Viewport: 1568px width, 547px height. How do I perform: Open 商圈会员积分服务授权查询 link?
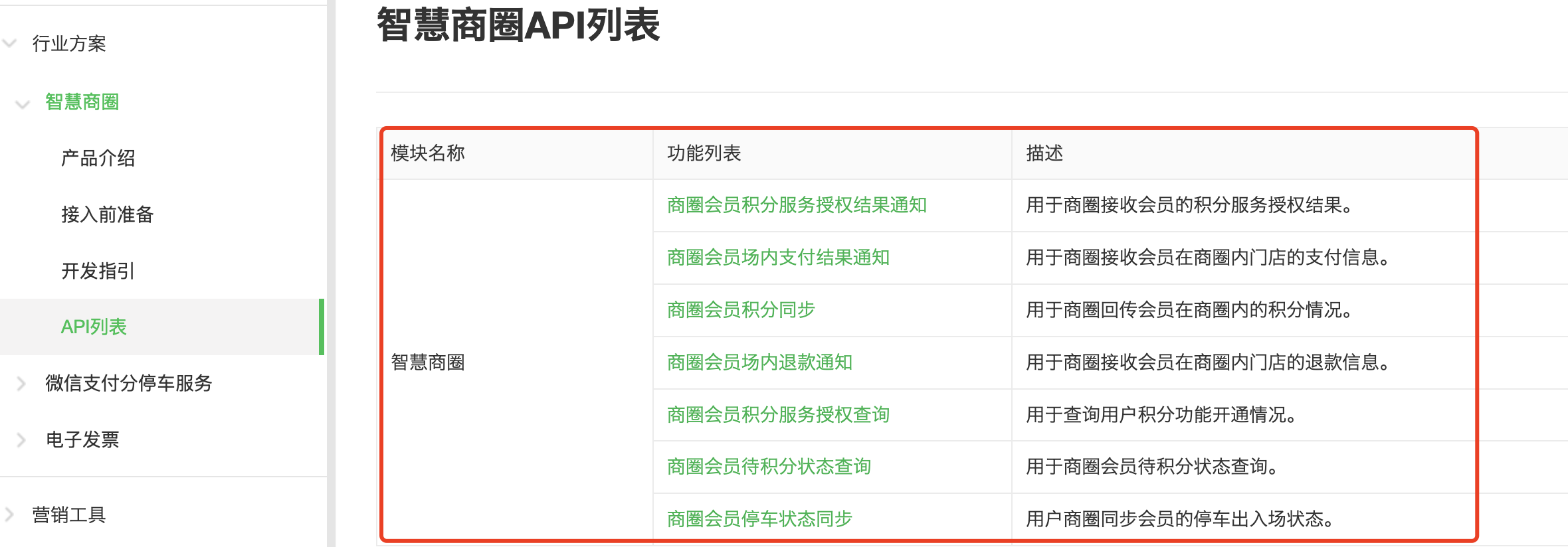pos(778,415)
